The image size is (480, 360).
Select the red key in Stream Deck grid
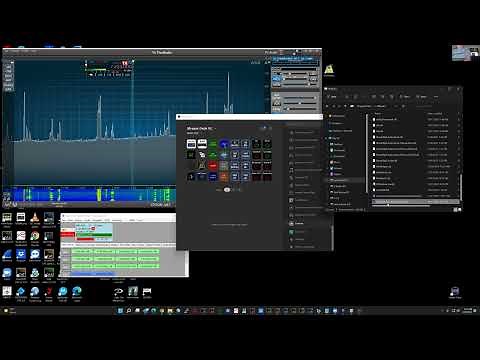point(213,165)
